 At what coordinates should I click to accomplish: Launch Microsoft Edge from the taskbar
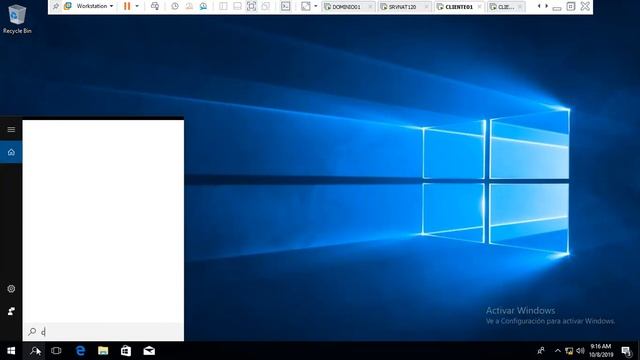(x=80, y=351)
